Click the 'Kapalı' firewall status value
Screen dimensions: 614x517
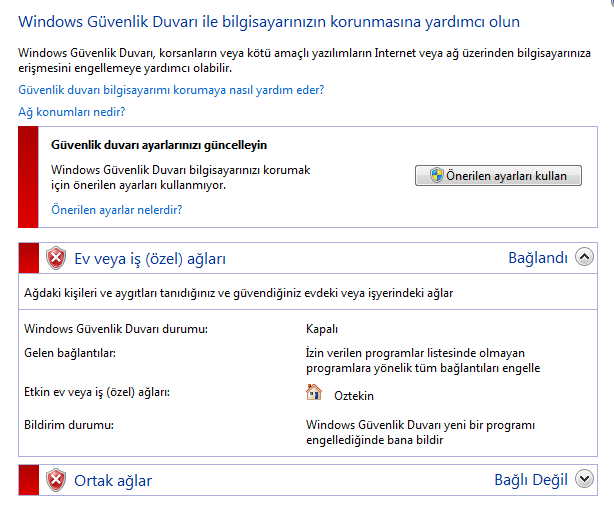[x=322, y=329]
